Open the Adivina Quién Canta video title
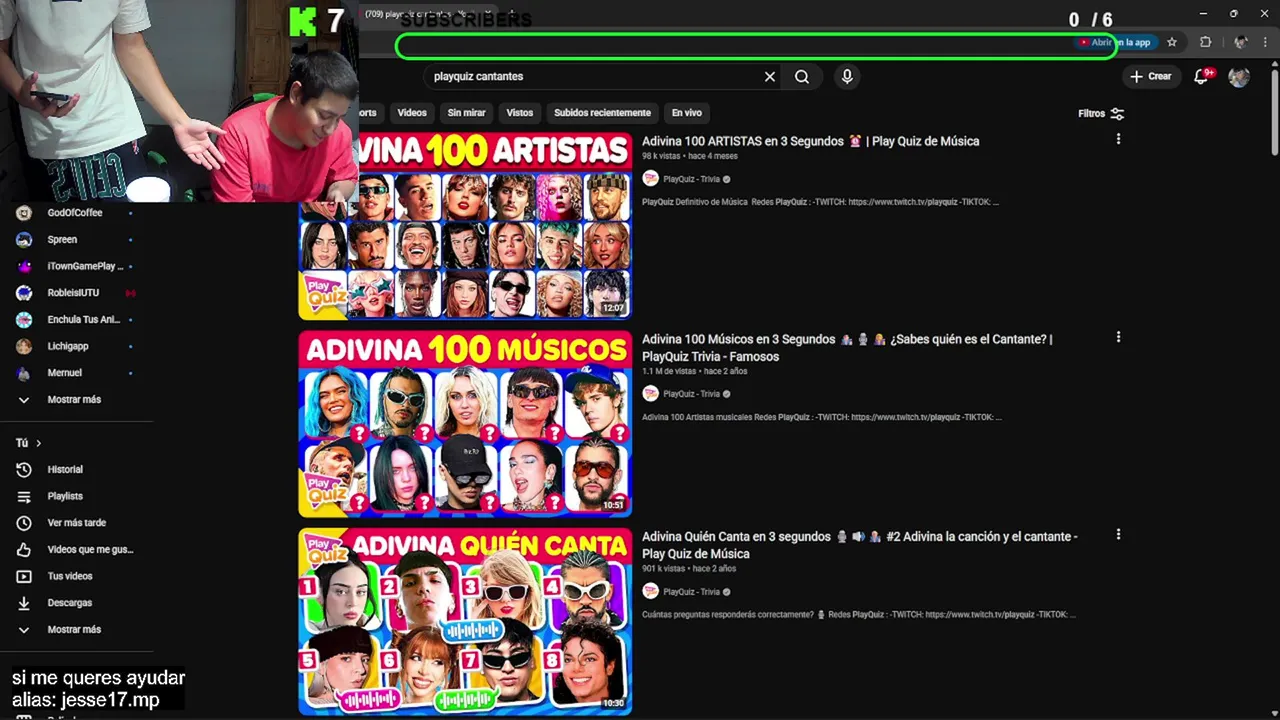This screenshot has height=720, width=1280. tap(860, 545)
